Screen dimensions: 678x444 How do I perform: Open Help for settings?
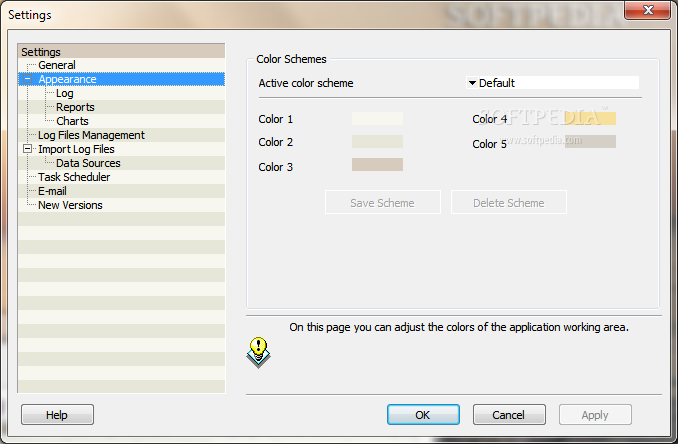pos(57,415)
